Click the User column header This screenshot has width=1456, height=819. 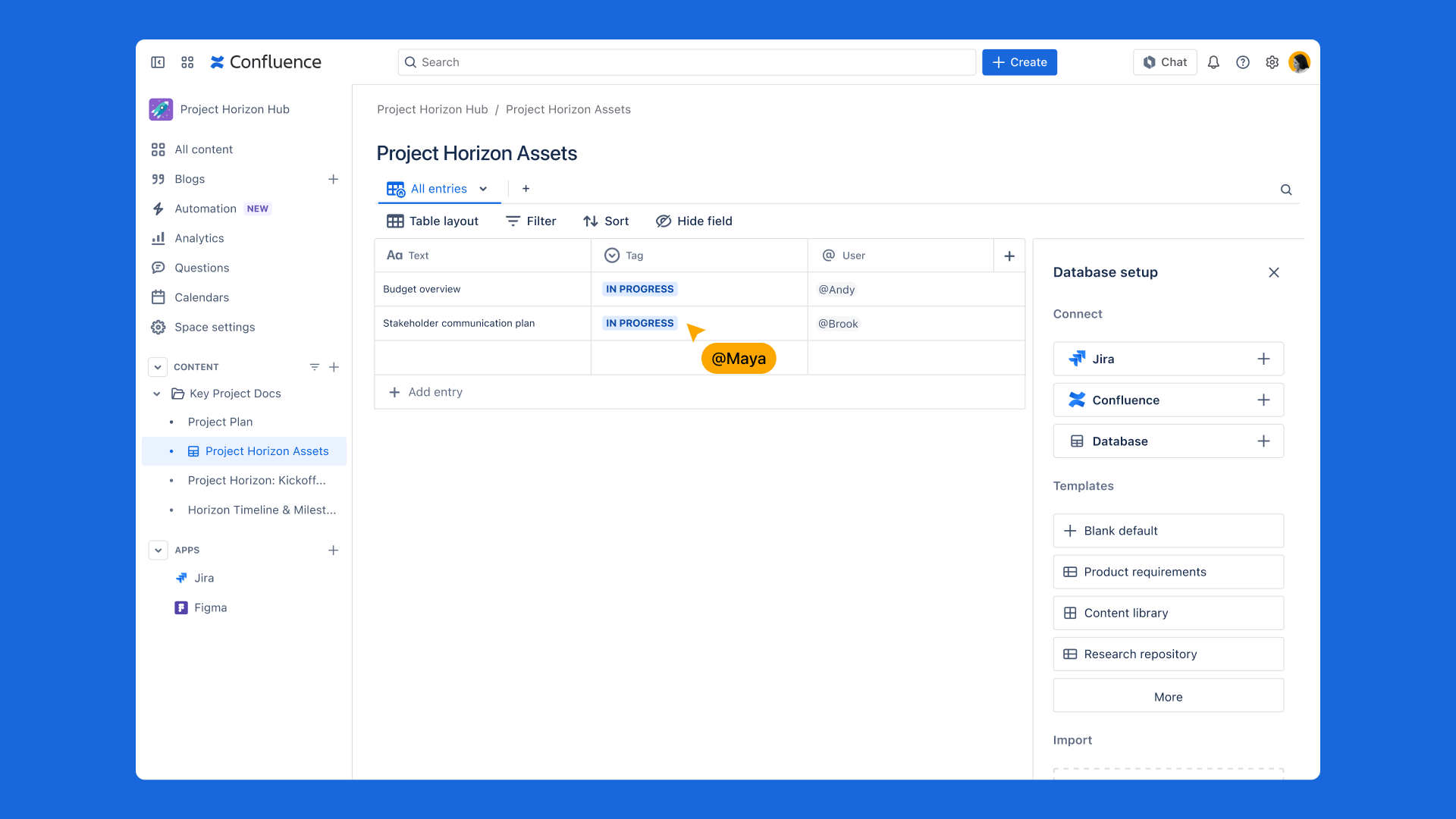pos(901,256)
